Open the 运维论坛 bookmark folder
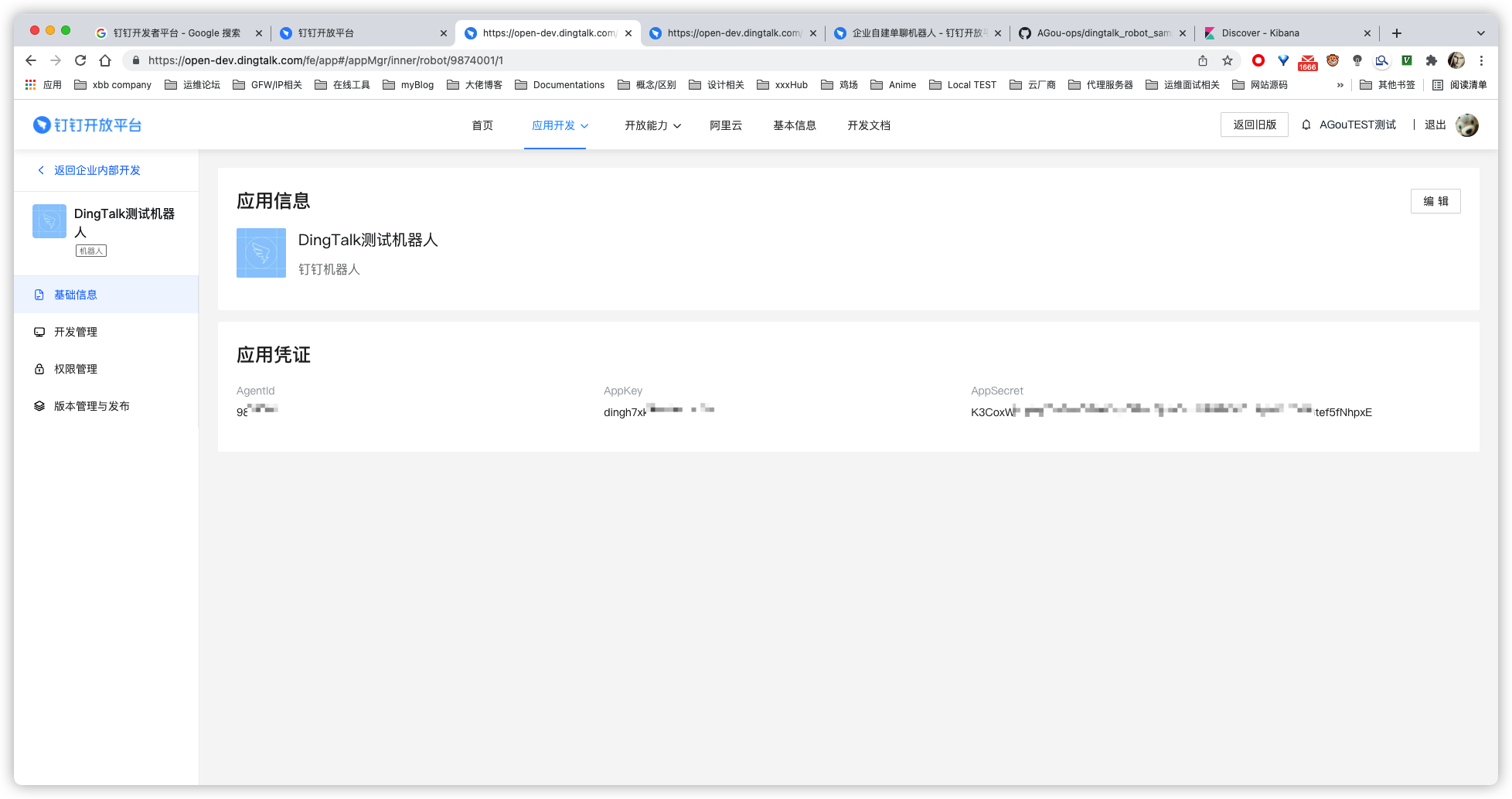 pyautogui.click(x=192, y=85)
